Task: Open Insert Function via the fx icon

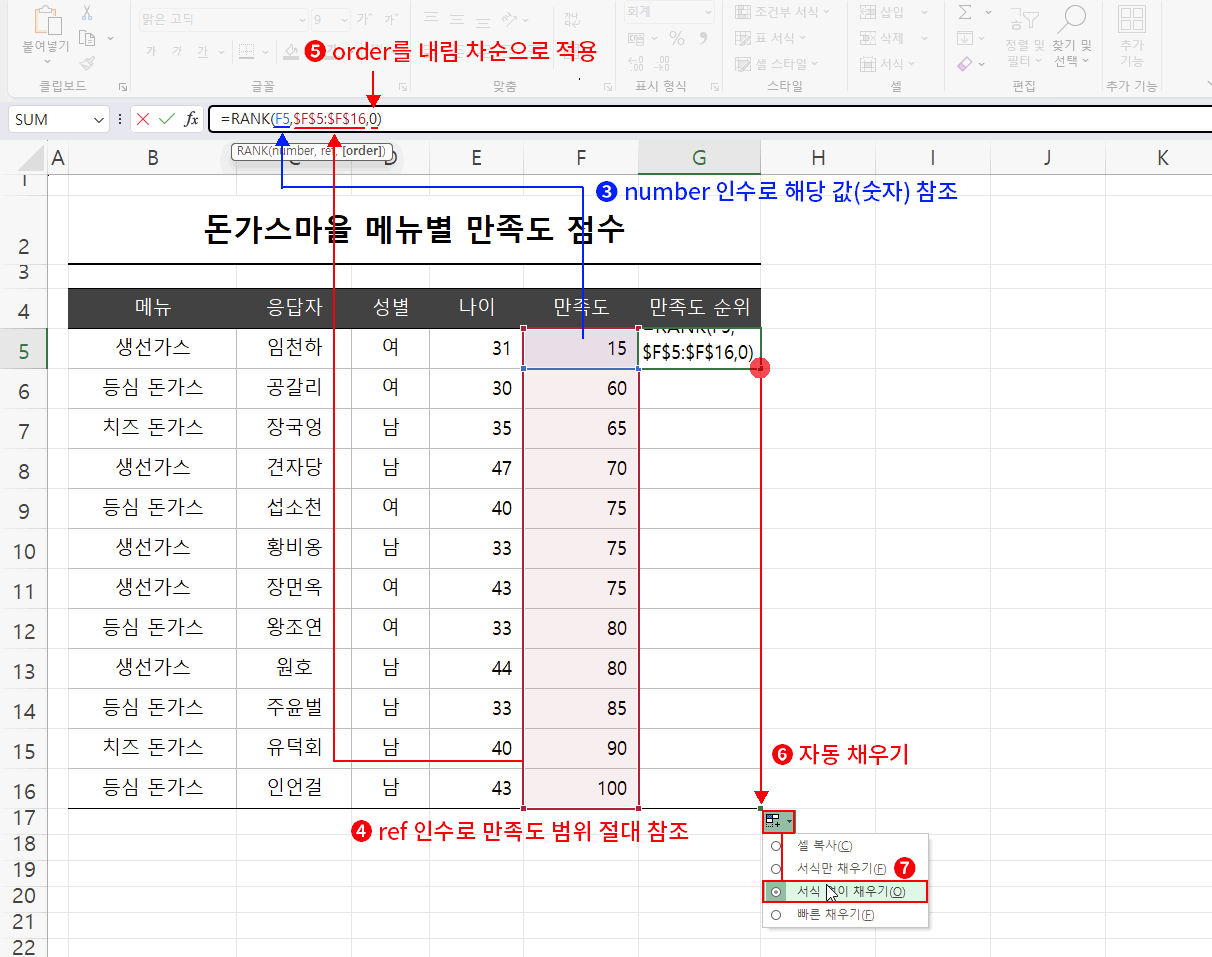Action: [191, 119]
